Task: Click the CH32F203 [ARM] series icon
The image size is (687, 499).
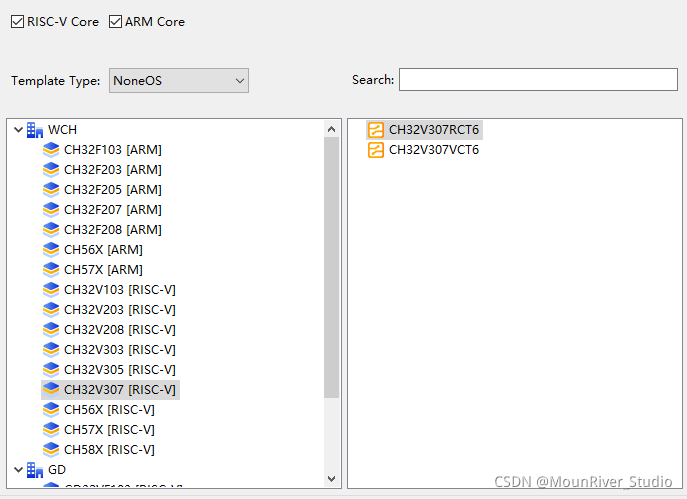Action: pyautogui.click(x=51, y=170)
